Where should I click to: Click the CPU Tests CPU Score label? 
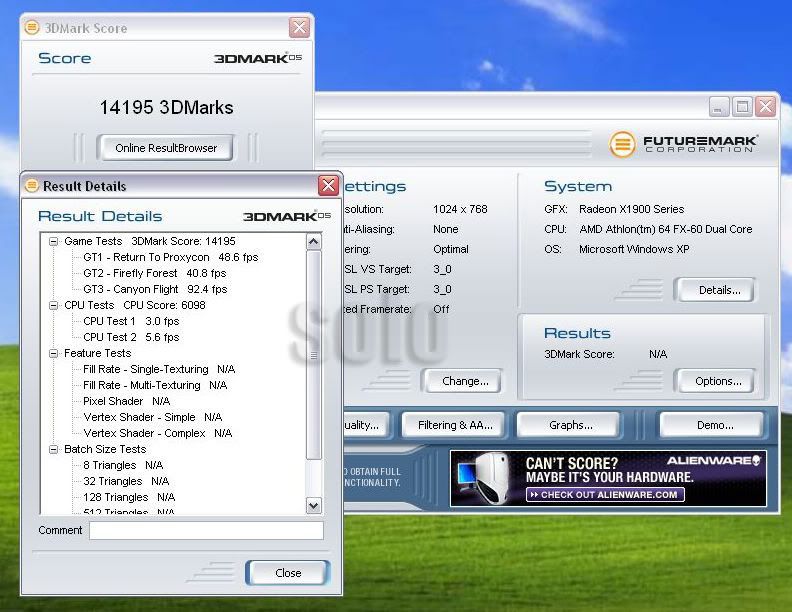coord(134,305)
